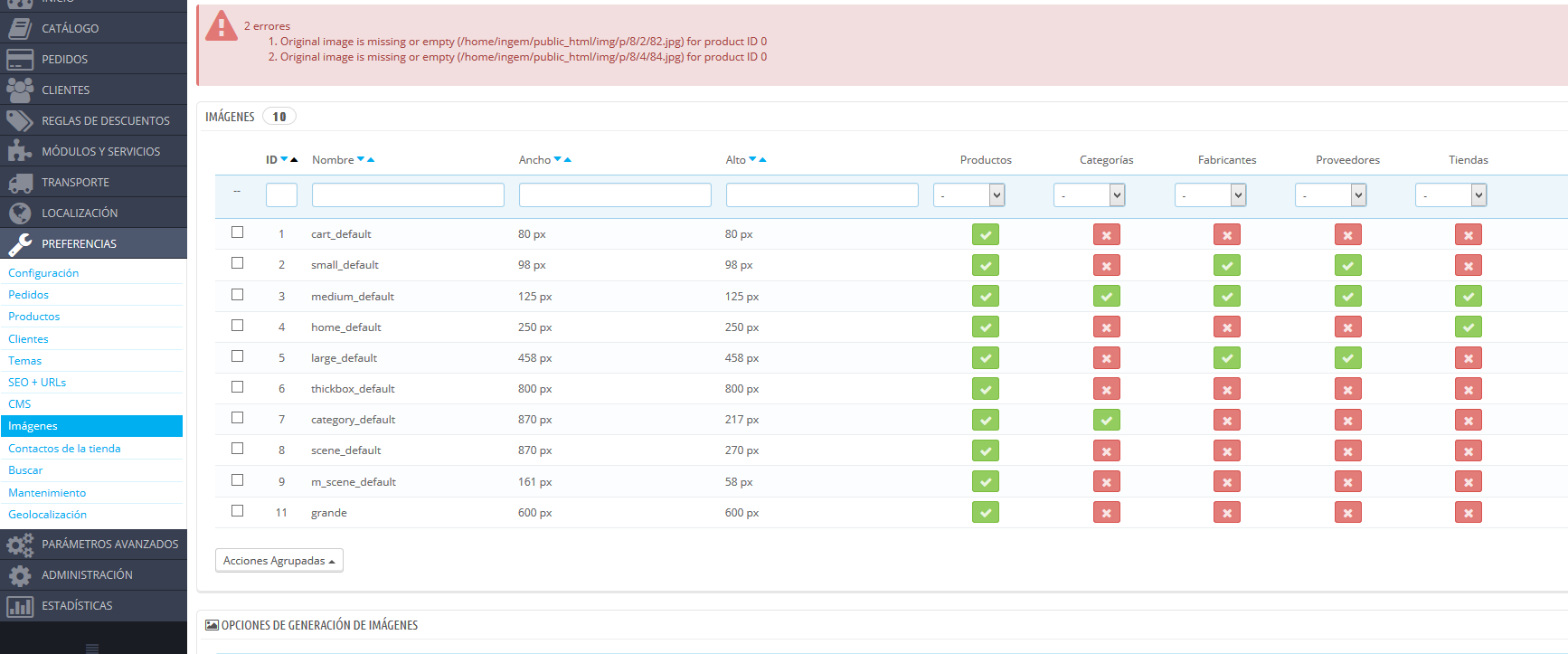Tick the large_default row checkbox
Image resolution: width=1568 pixels, height=654 pixels.
tap(238, 356)
